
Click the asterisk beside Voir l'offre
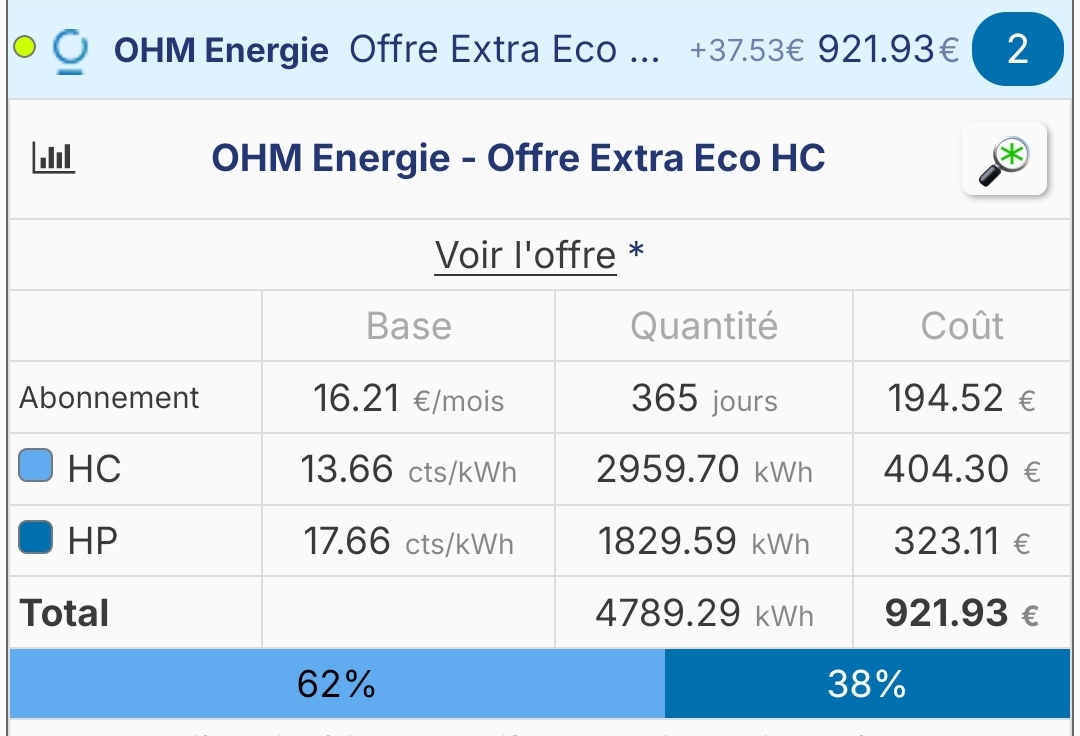pyautogui.click(x=636, y=251)
